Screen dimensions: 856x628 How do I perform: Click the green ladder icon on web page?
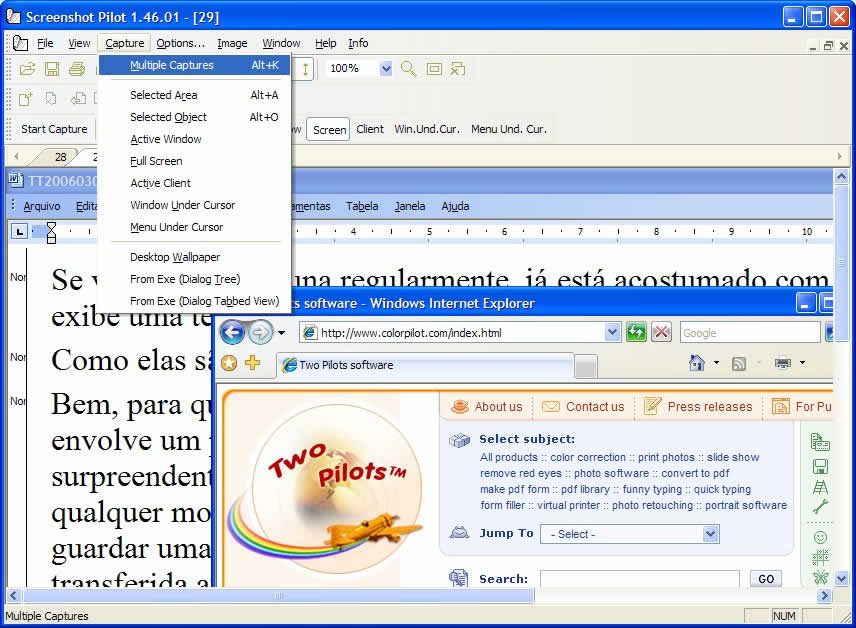(820, 487)
